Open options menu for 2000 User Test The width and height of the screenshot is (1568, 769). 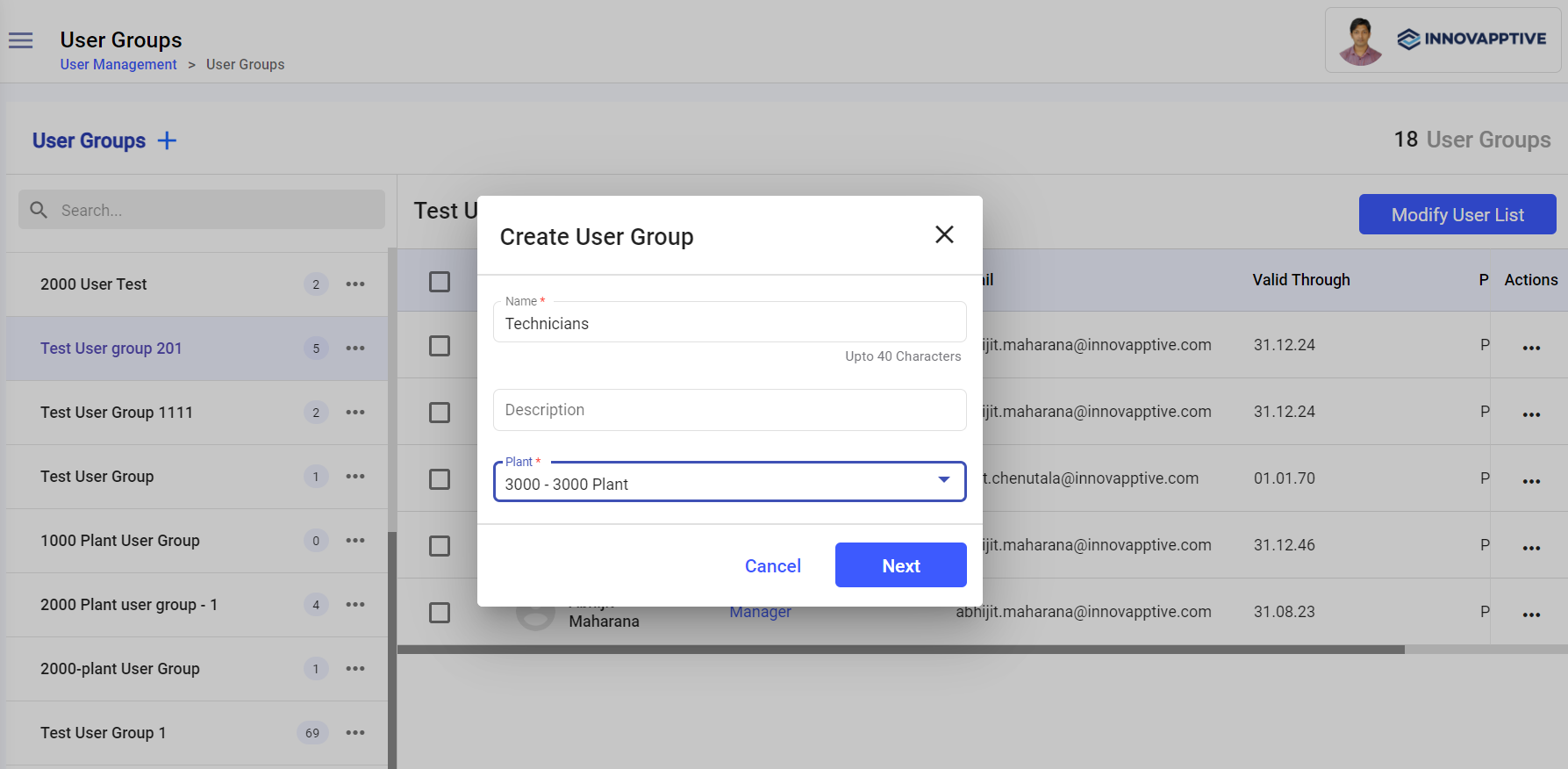pyautogui.click(x=355, y=284)
